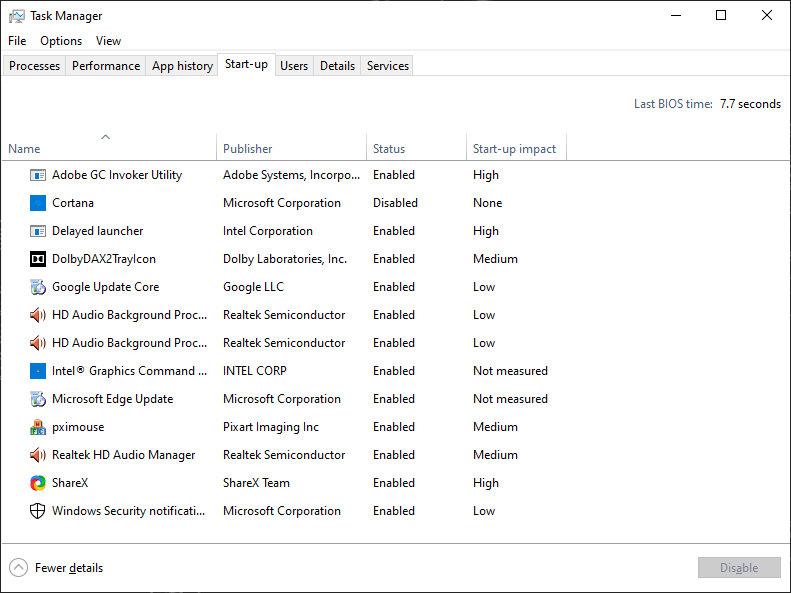Image resolution: width=791 pixels, height=593 pixels.
Task: Collapse view with Fewer details arrow icon
Action: (19, 568)
